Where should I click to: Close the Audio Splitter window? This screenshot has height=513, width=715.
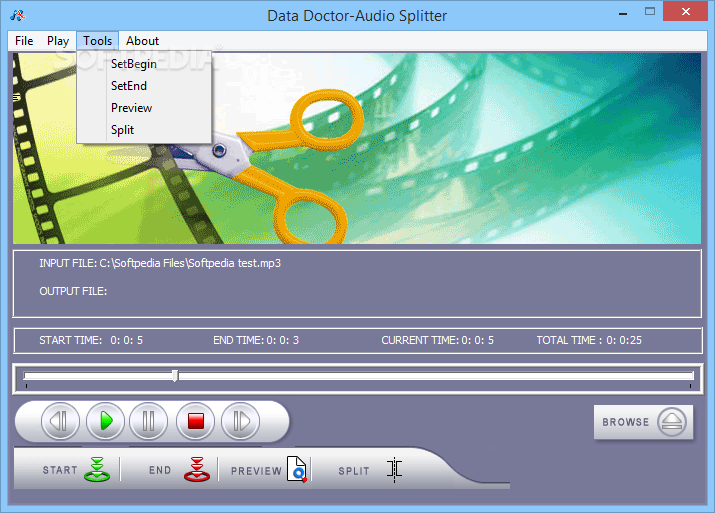[686, 12]
